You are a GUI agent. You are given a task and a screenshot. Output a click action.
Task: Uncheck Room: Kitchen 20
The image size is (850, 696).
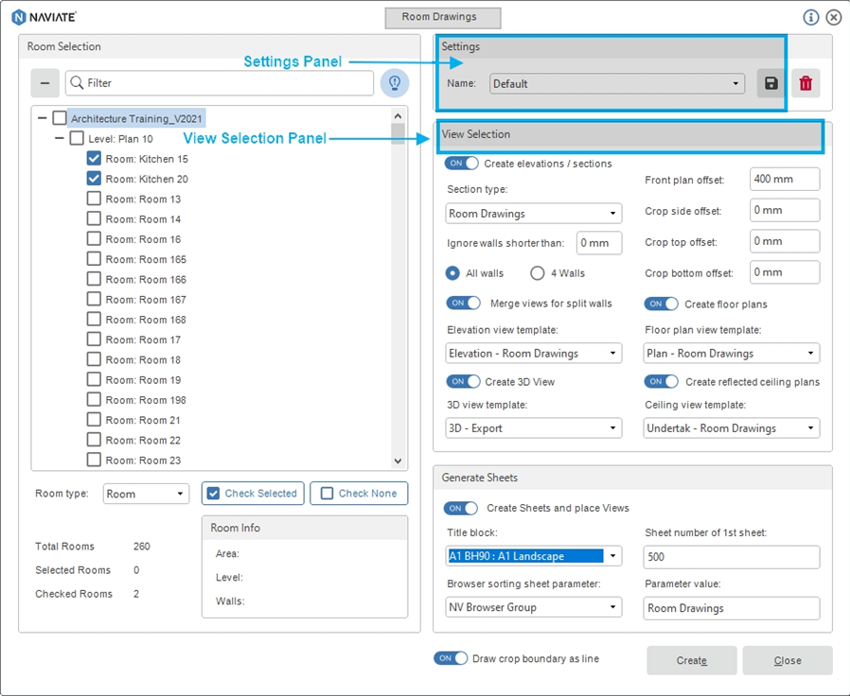(x=94, y=178)
